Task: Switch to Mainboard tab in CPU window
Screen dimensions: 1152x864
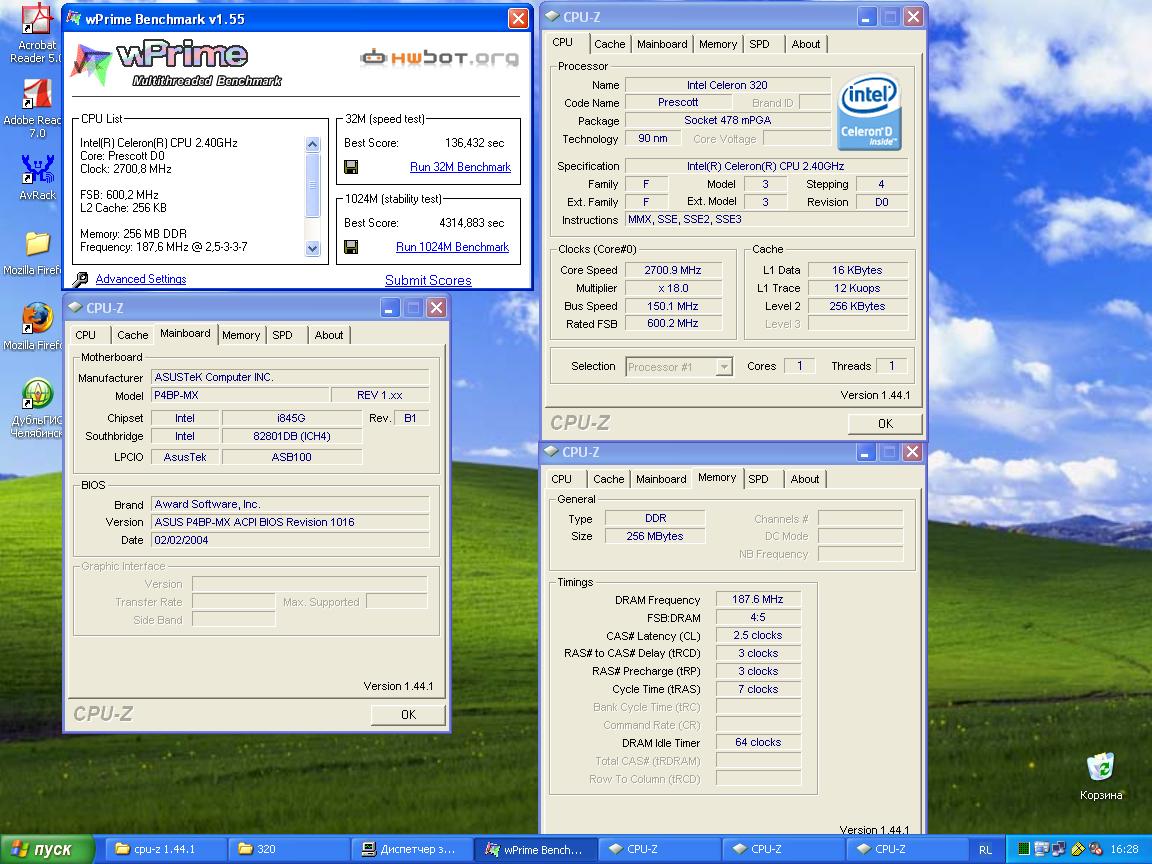Action: point(662,44)
